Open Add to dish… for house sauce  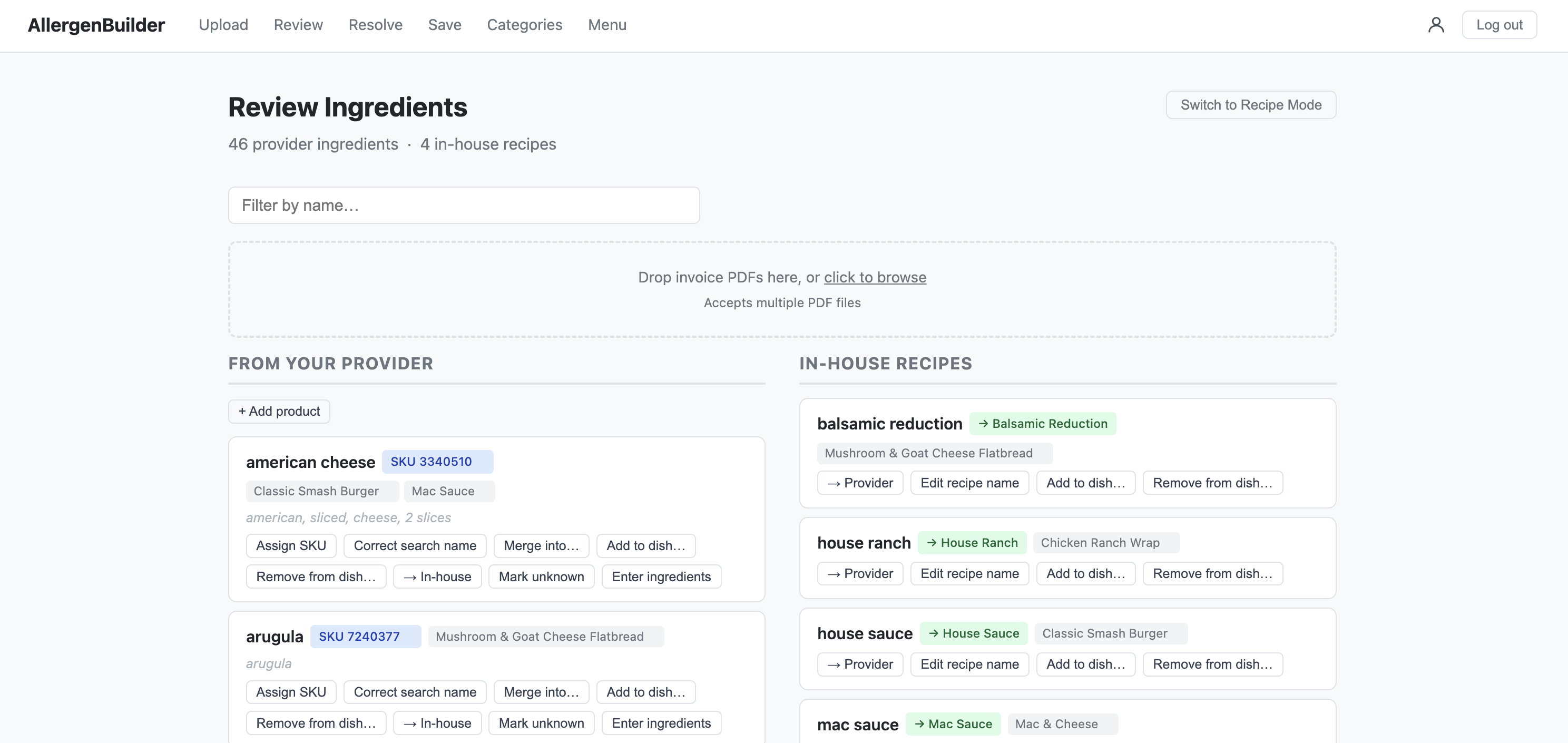(1086, 664)
